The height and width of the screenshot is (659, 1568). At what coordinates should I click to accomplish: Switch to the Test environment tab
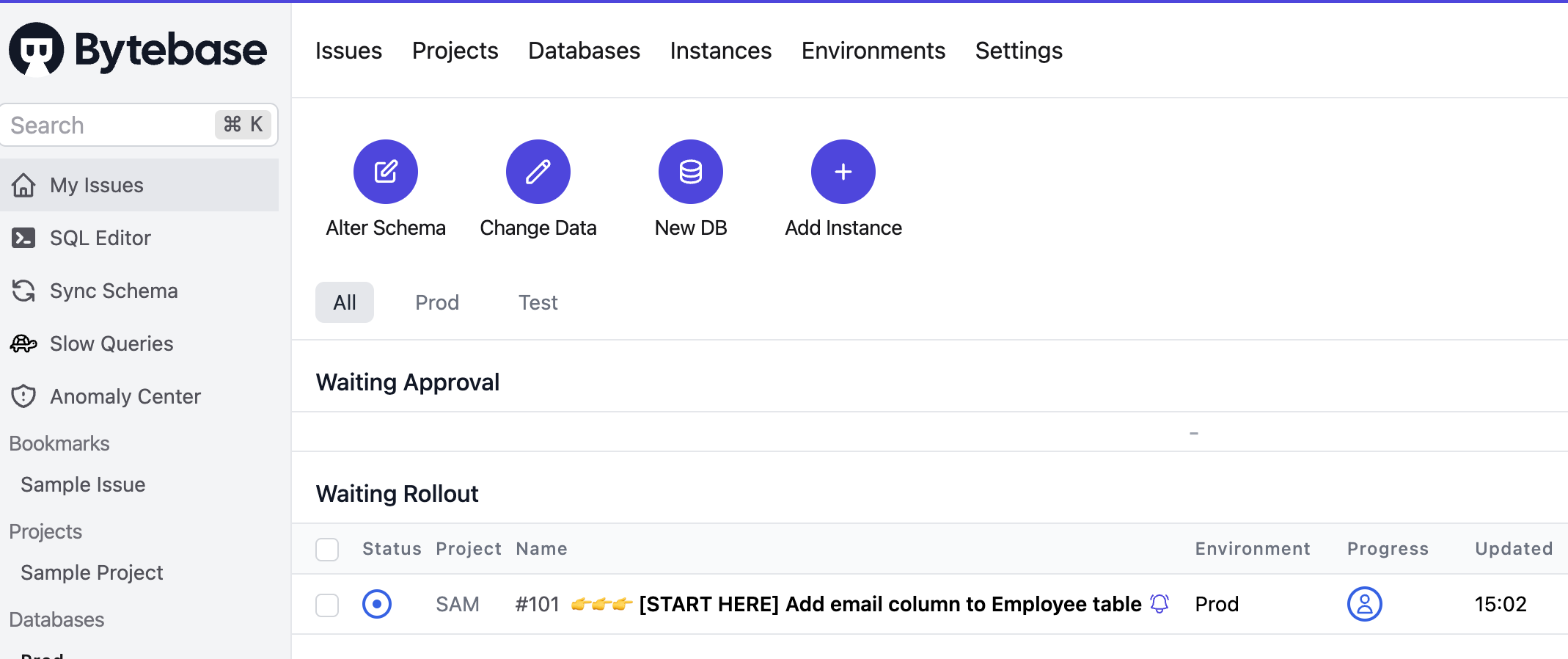(538, 302)
